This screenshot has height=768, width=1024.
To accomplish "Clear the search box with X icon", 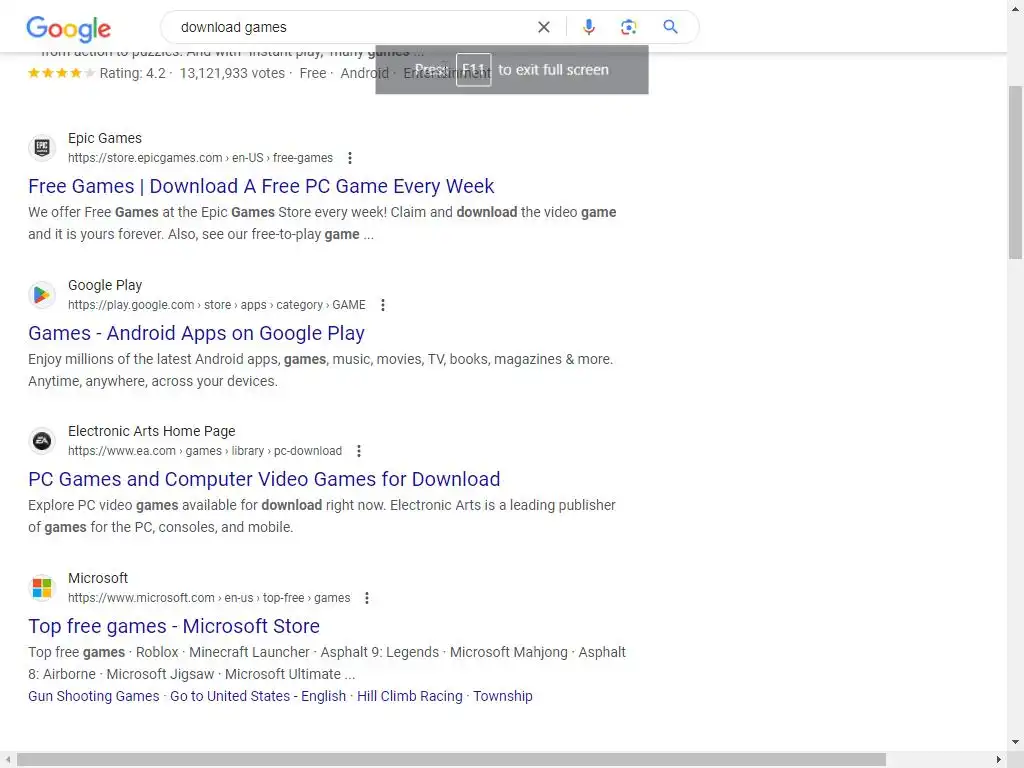I will 543,27.
